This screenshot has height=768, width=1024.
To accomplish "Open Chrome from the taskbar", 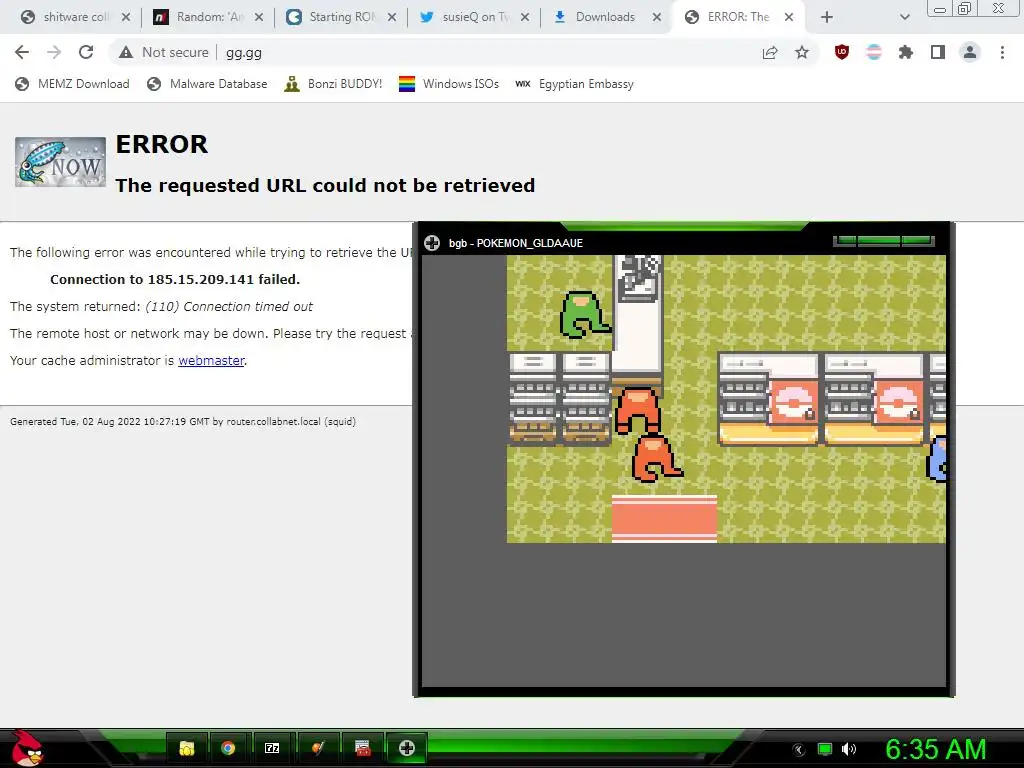I will click(228, 748).
